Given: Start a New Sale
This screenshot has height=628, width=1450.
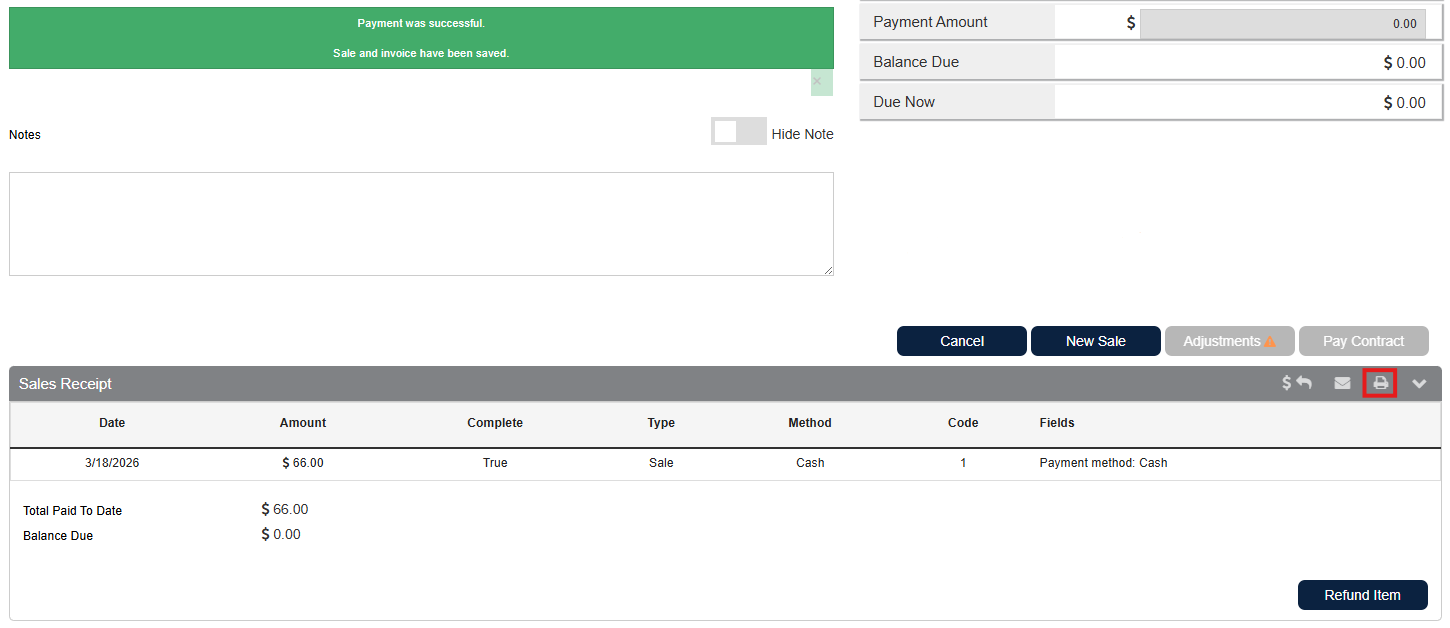Looking at the screenshot, I should [x=1095, y=341].
